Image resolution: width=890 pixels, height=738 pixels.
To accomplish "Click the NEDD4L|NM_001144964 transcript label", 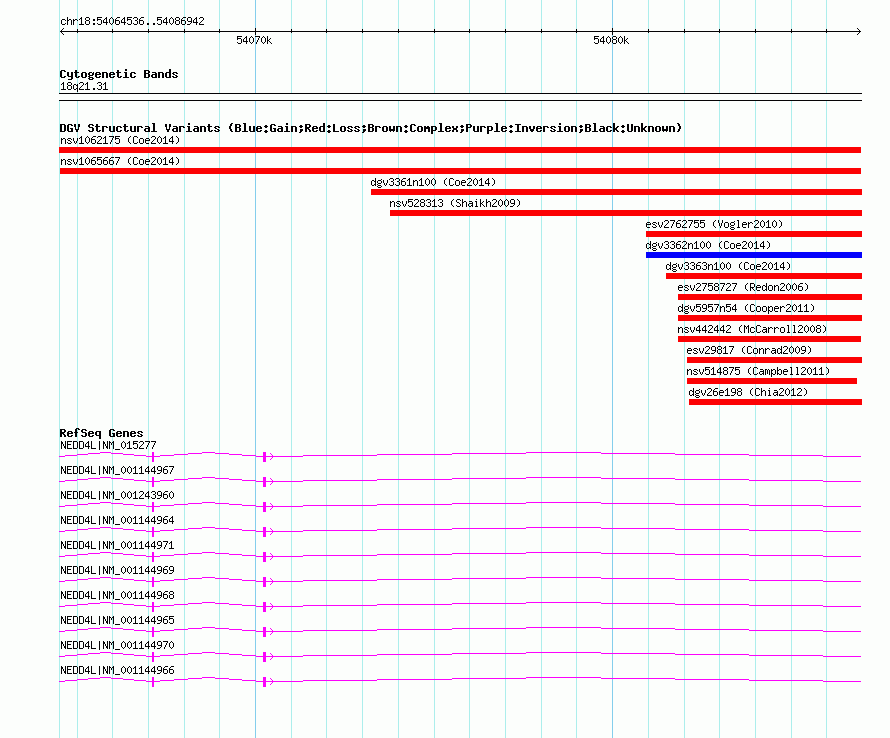I will coord(117,521).
